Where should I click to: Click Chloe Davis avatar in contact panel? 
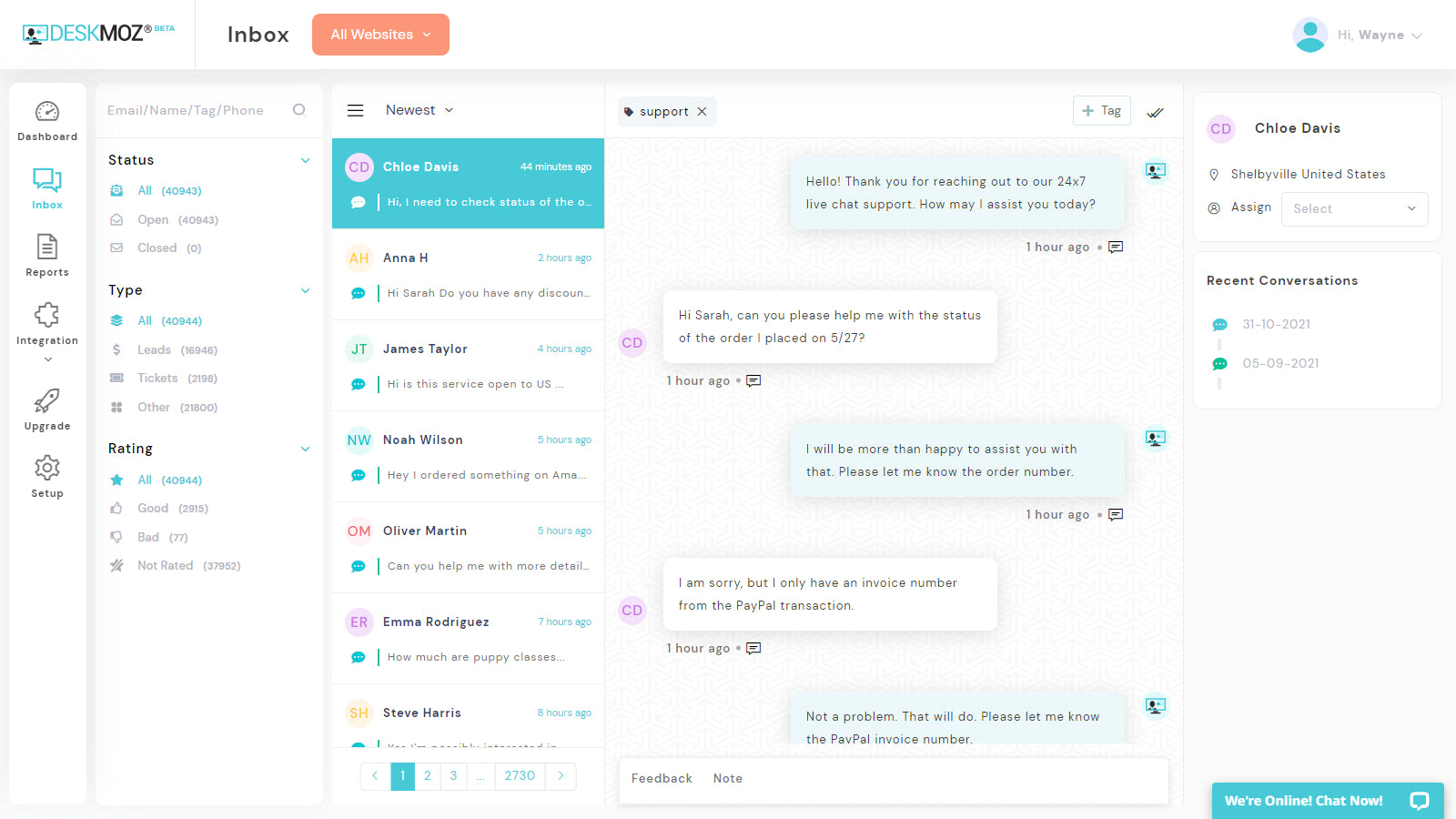pyautogui.click(x=1221, y=129)
